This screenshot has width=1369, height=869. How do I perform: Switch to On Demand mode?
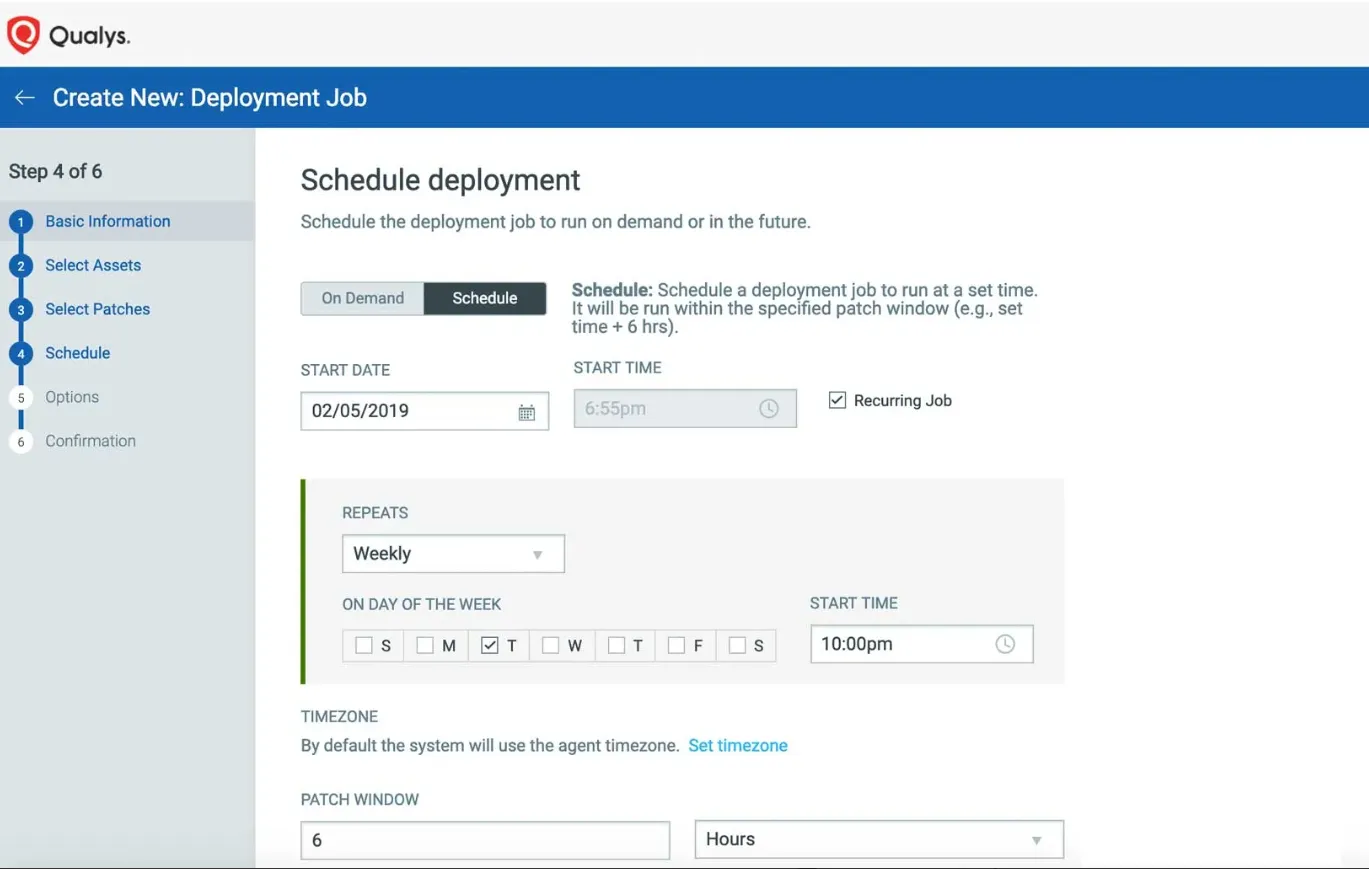pos(362,298)
